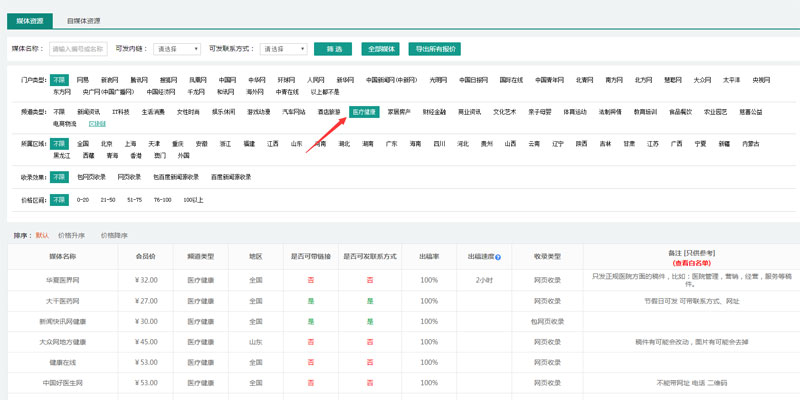Choose 香港 in the region filter
The width and height of the screenshot is (800, 400).
[136, 156]
